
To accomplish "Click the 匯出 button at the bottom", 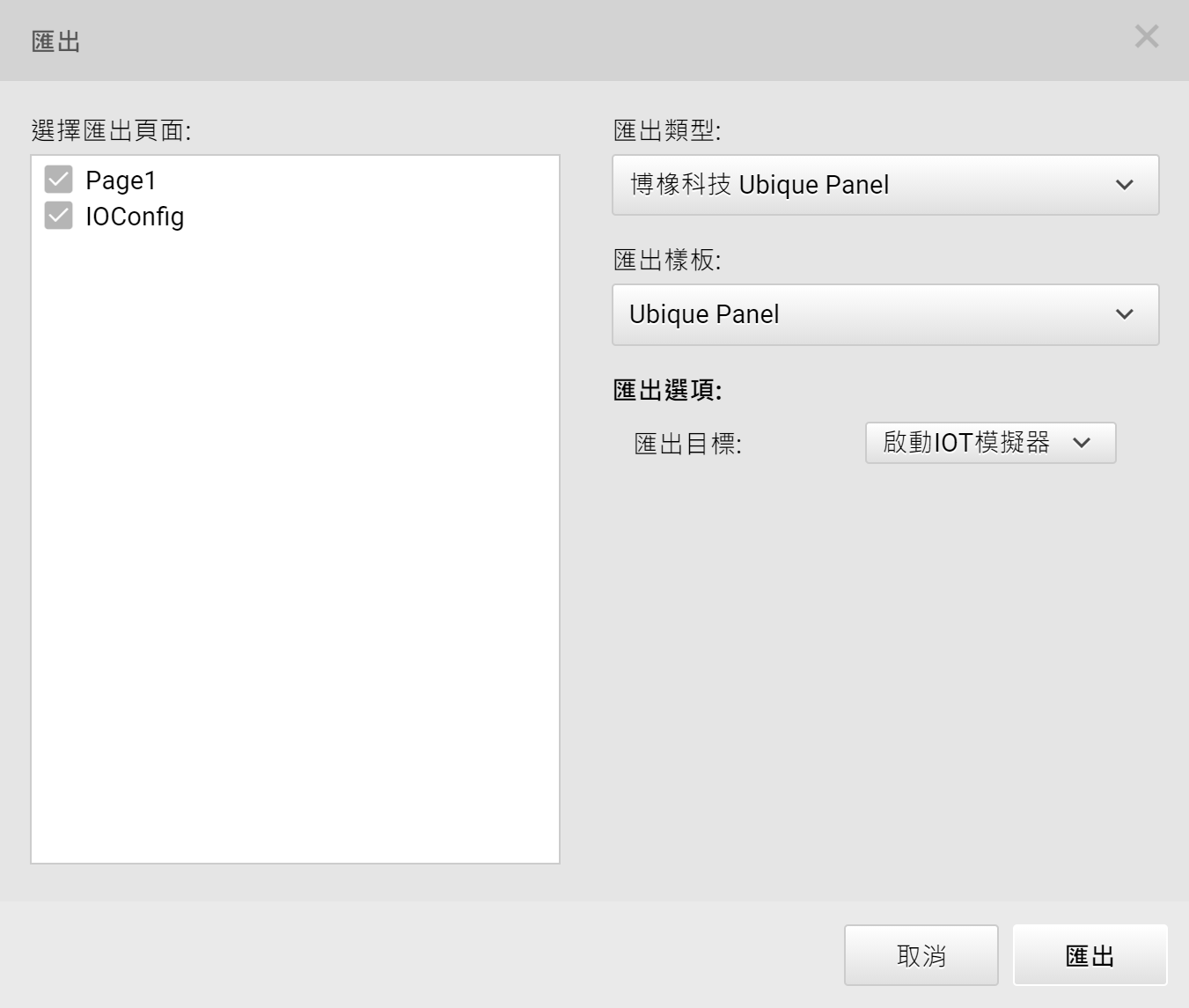I will click(1090, 955).
